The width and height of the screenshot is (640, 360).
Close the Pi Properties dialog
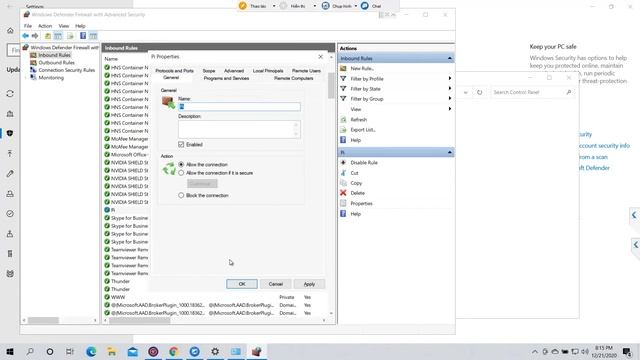[320, 57]
